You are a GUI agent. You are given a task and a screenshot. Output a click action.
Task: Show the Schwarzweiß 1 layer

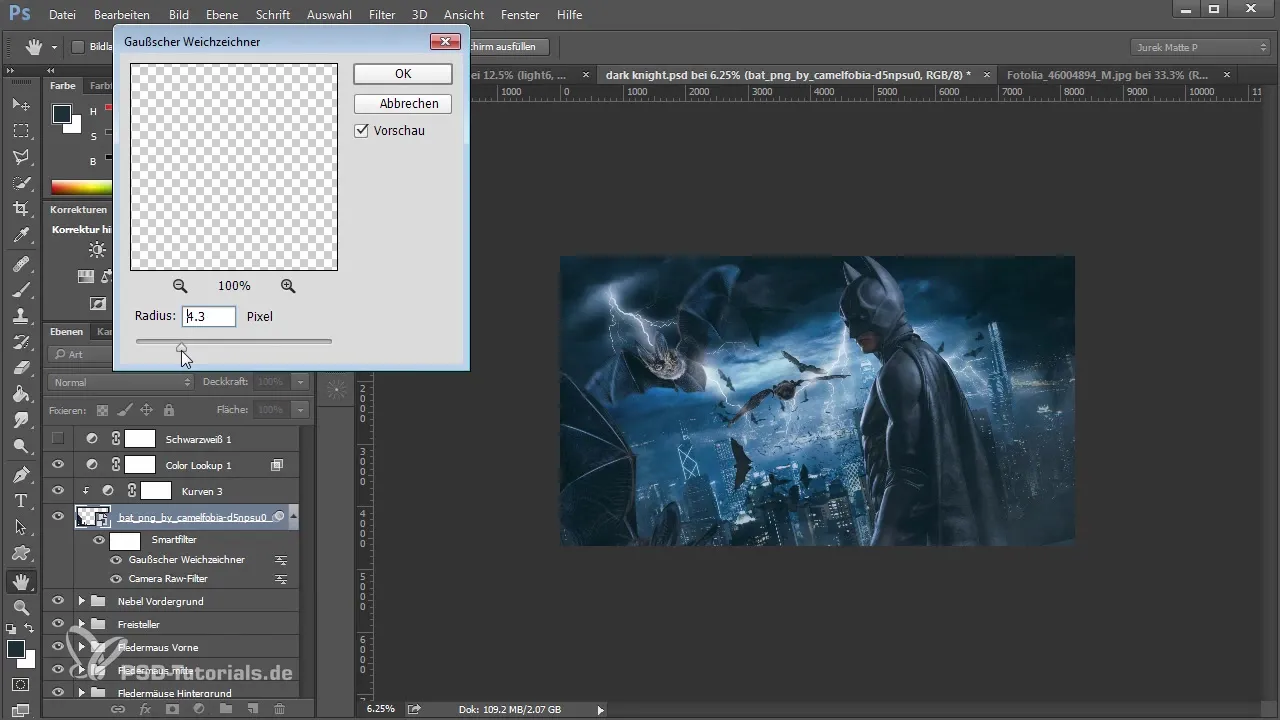(x=58, y=439)
